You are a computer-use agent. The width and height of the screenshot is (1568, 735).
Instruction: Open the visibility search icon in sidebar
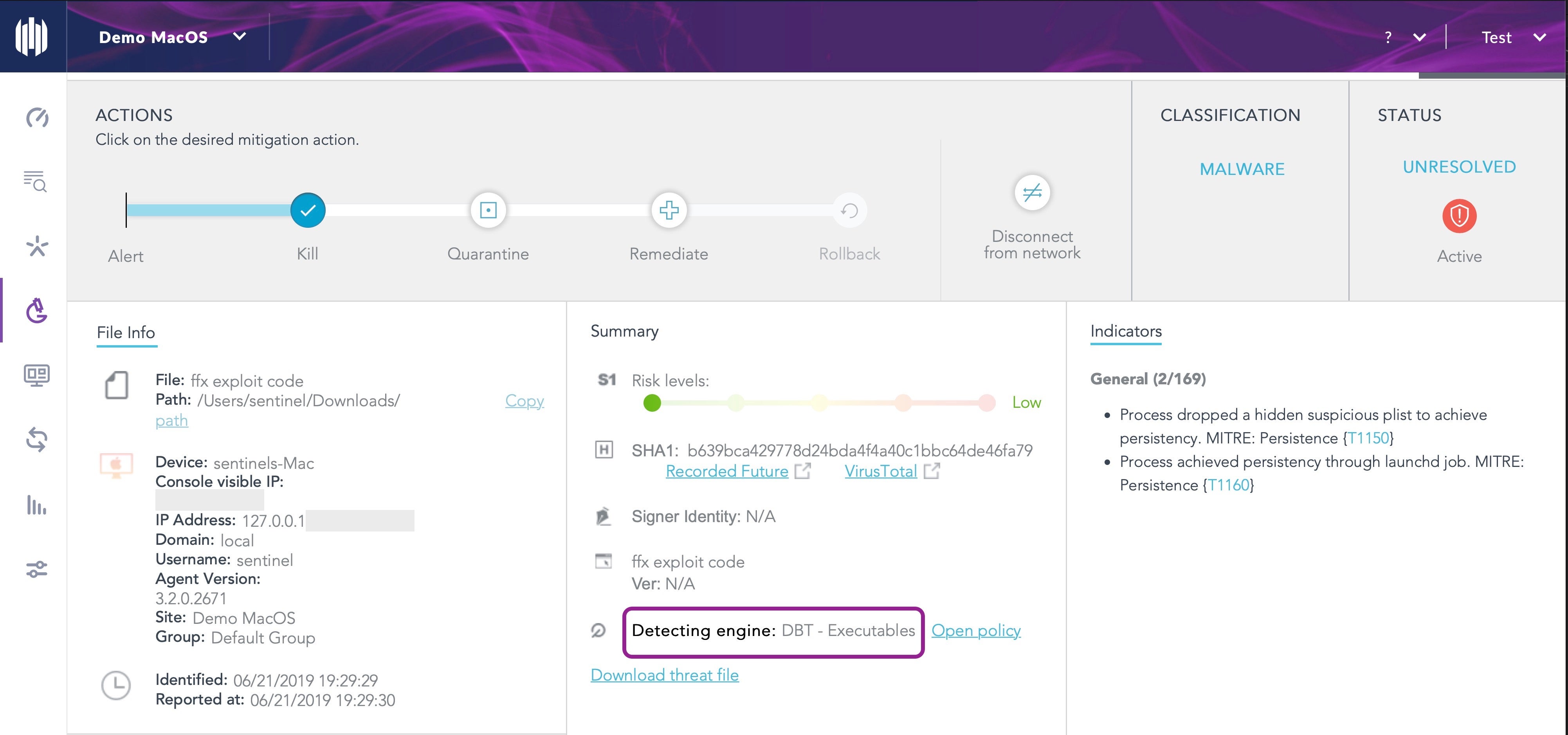pos(35,181)
